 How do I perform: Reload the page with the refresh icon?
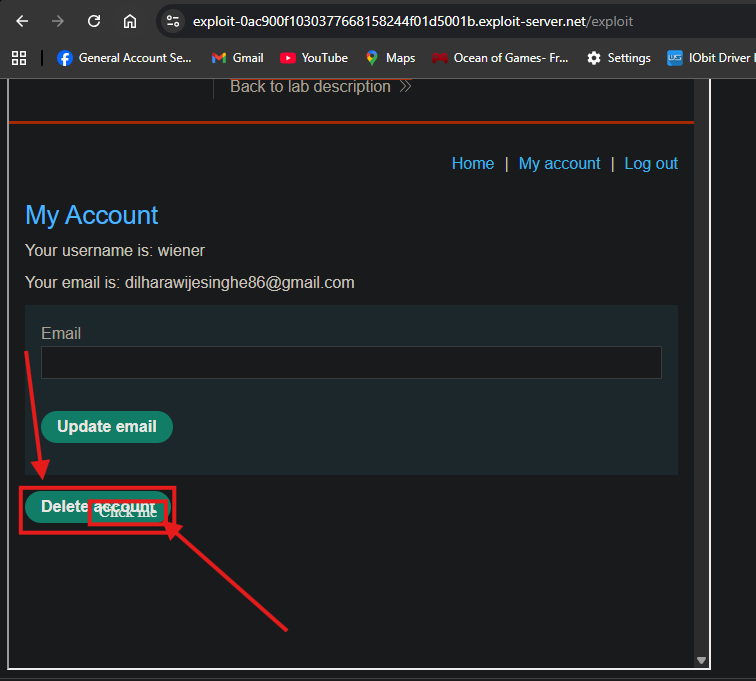(94, 21)
